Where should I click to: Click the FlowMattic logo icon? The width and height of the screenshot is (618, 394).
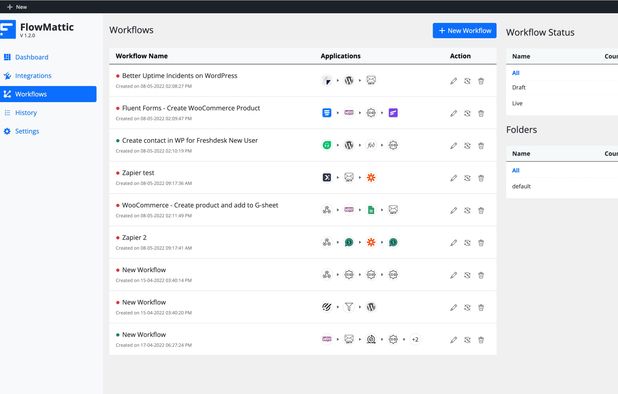(x=7, y=30)
